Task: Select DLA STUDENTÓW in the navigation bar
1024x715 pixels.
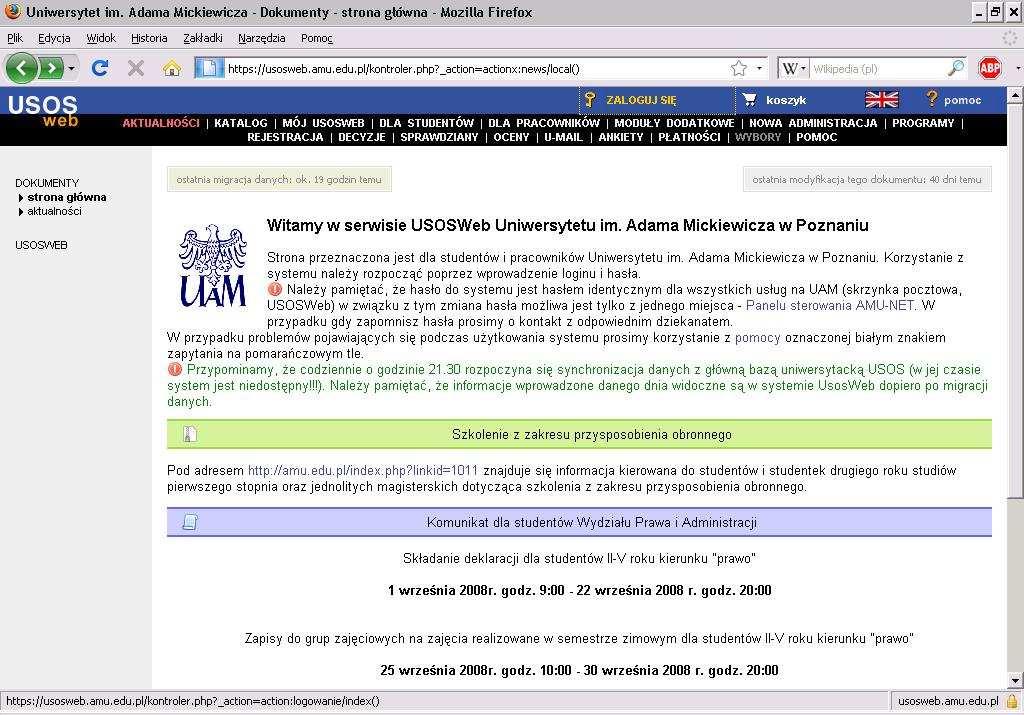Action: point(426,123)
